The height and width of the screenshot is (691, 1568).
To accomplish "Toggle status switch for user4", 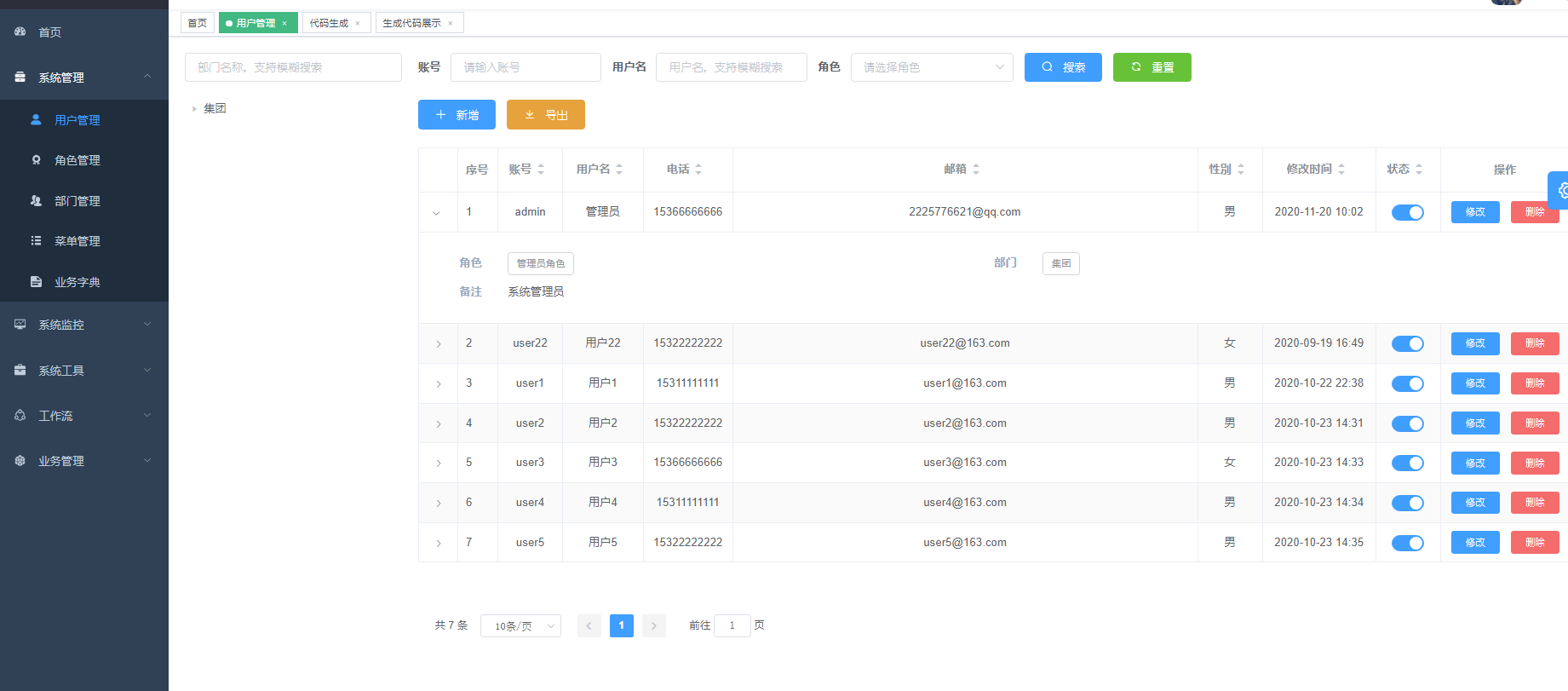I will [x=1408, y=503].
